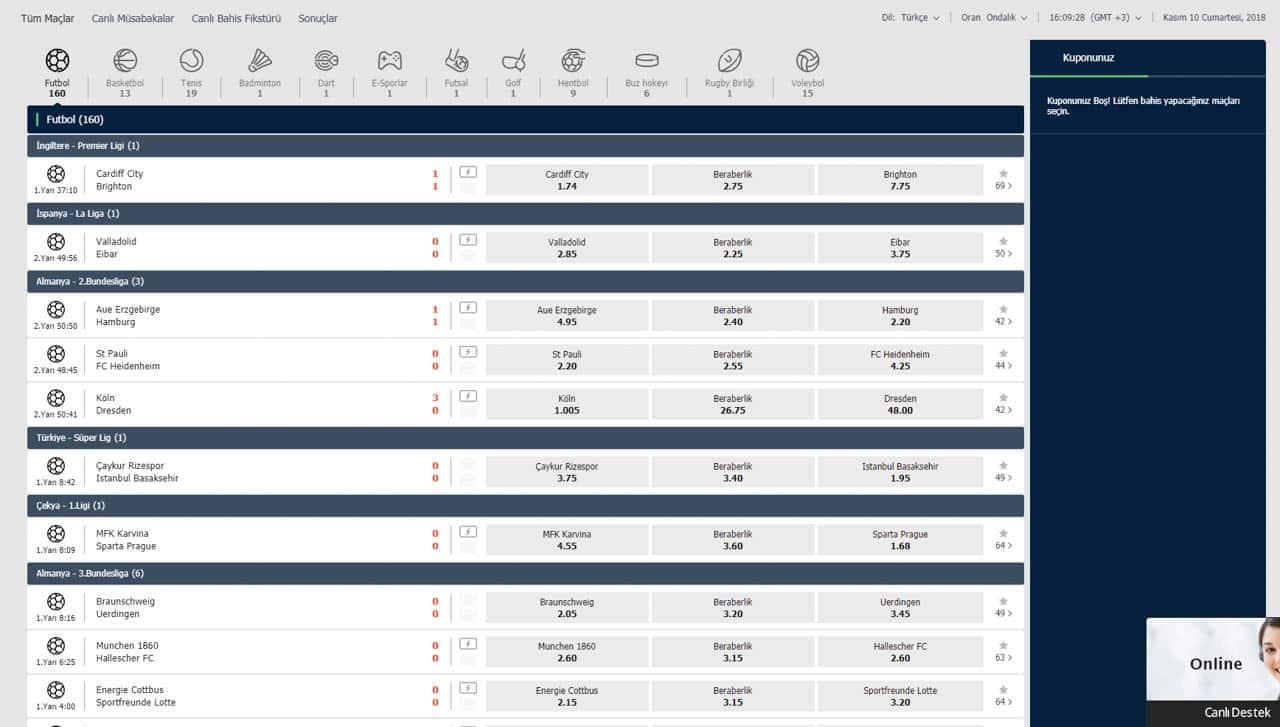Open the Canlı Destek chat widget
This screenshot has height=727, width=1280.
click(1212, 670)
